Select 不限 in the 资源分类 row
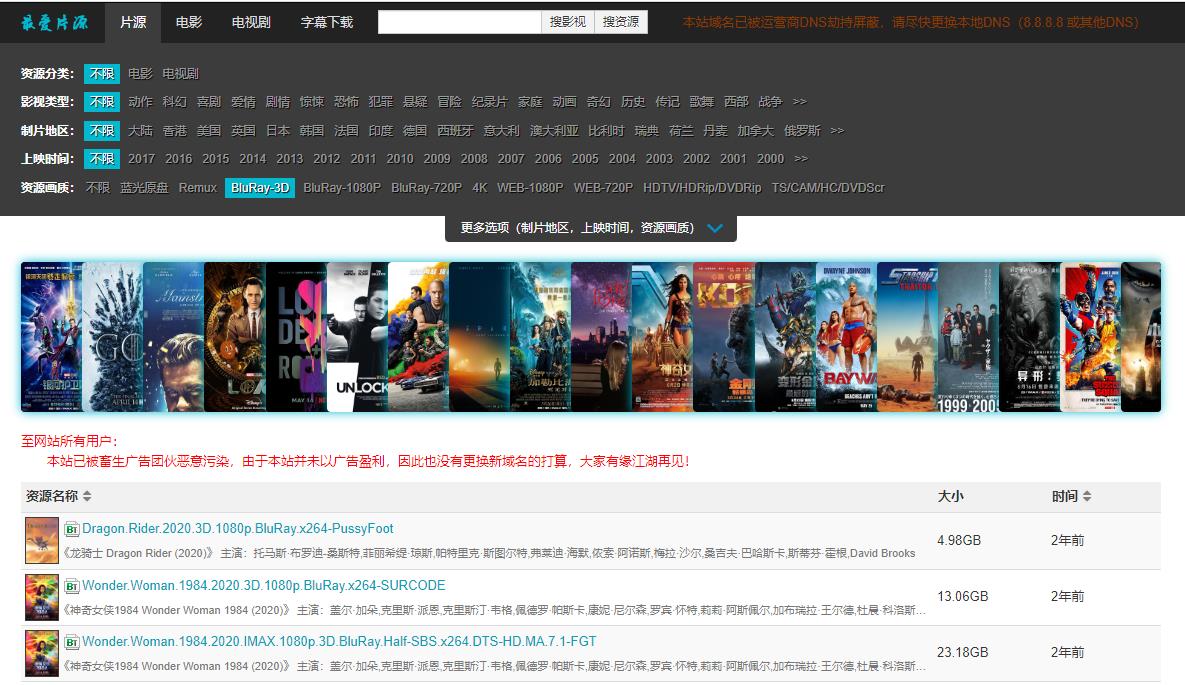Screen dimensions: 1185x685 (x=102, y=73)
